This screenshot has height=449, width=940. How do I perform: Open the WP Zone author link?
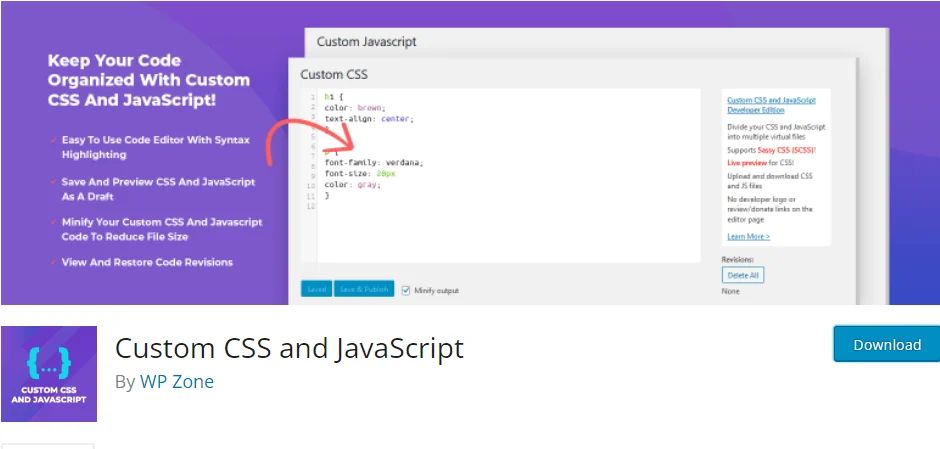coord(176,382)
